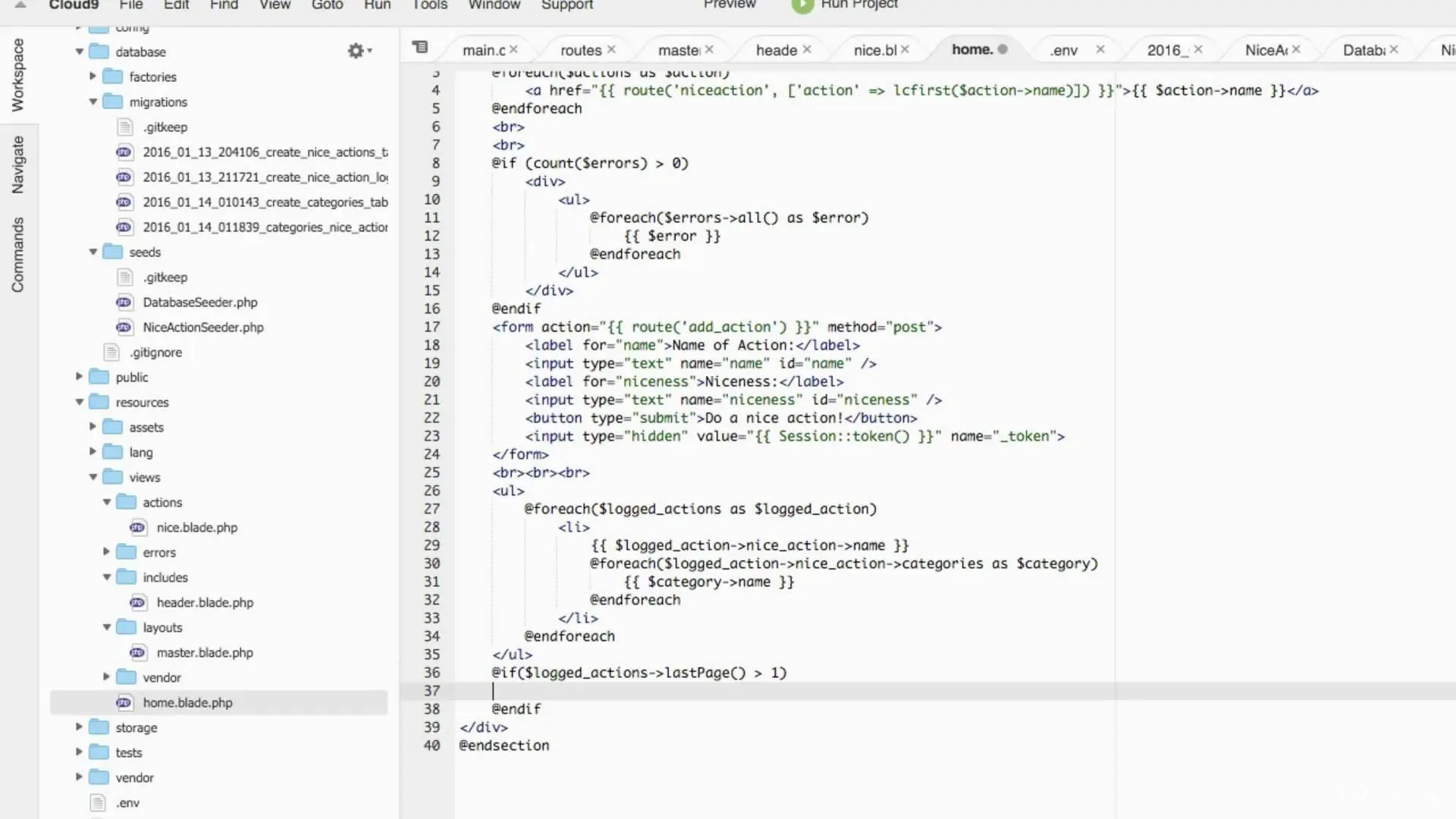The image size is (1456, 819).
Task: Open 2016_01_14_010143_create_categories migration file
Action: tap(265, 202)
